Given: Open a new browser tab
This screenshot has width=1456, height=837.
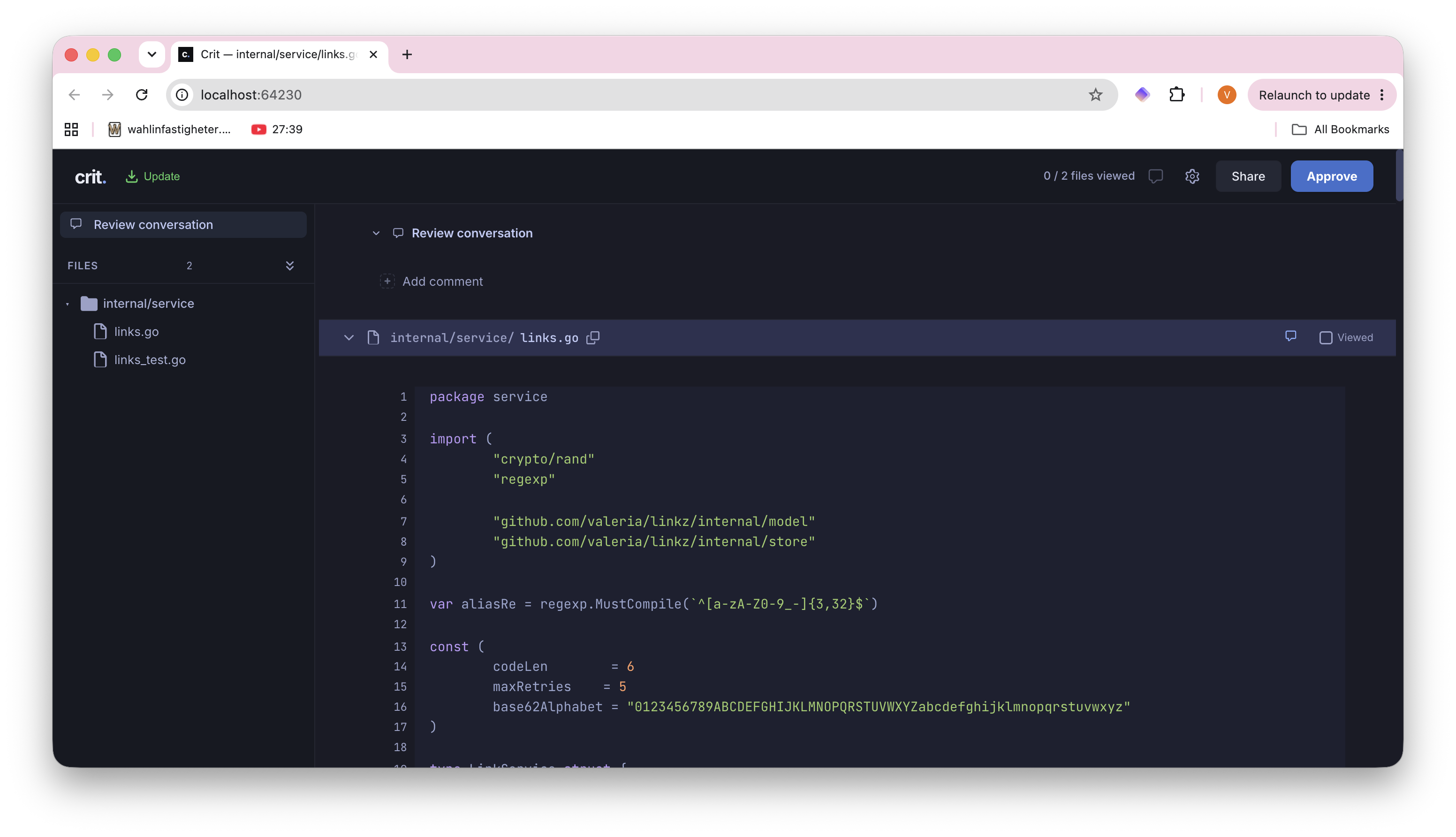Looking at the screenshot, I should point(407,54).
